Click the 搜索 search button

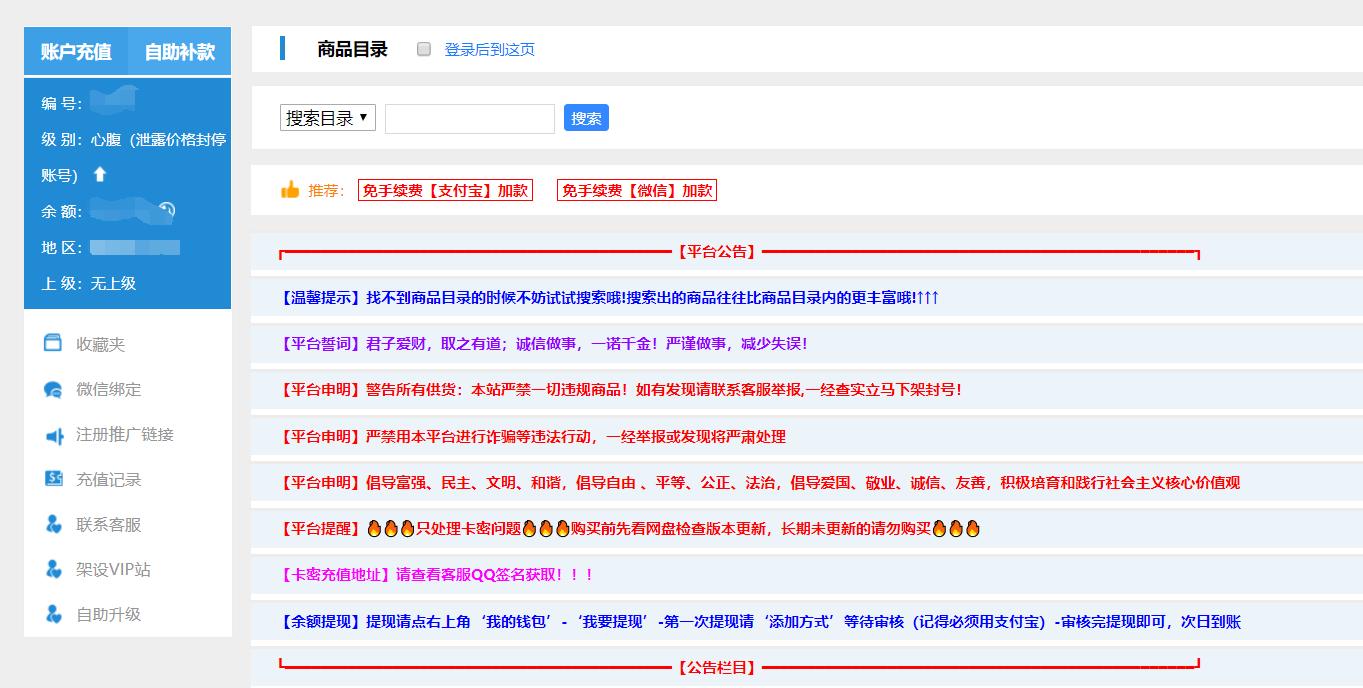[x=586, y=117]
